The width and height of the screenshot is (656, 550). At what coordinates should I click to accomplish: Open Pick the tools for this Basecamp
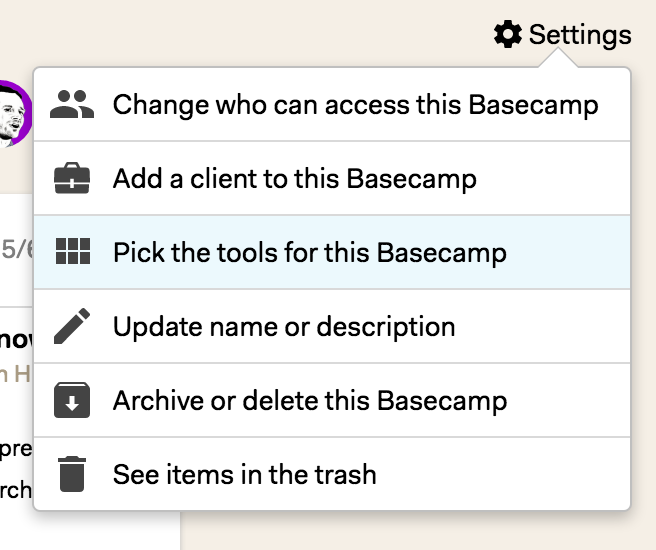(332, 252)
